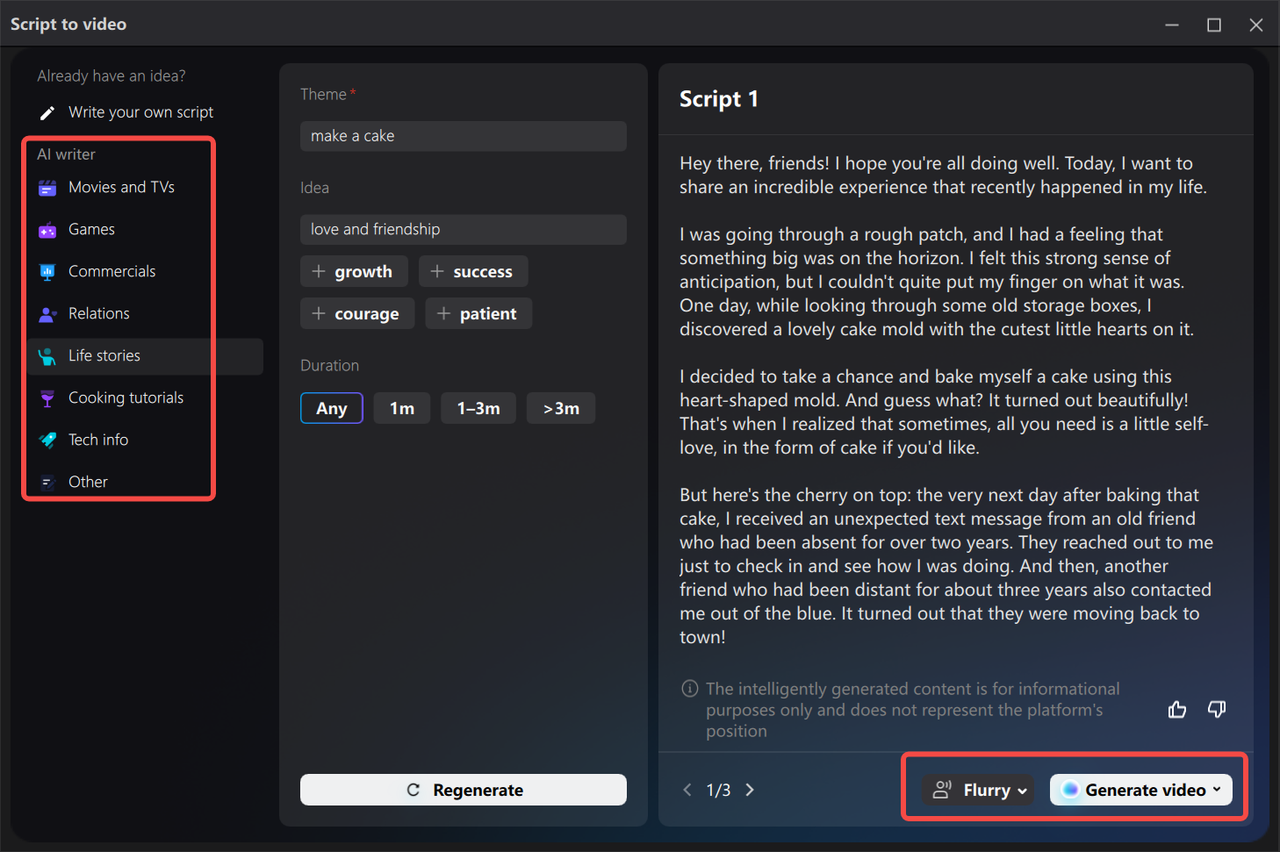1280x852 pixels.
Task: Switch to the Life stories category
Action: click(105, 355)
